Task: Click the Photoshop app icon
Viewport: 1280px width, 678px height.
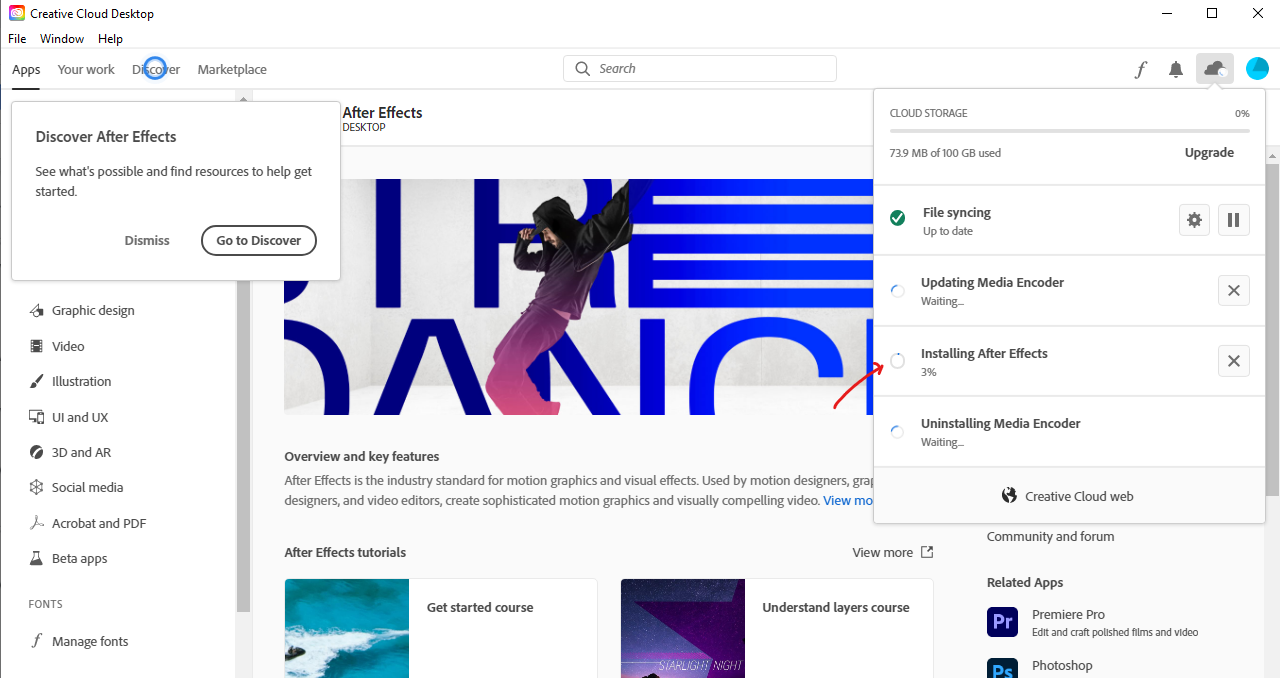Action: coord(1002,668)
